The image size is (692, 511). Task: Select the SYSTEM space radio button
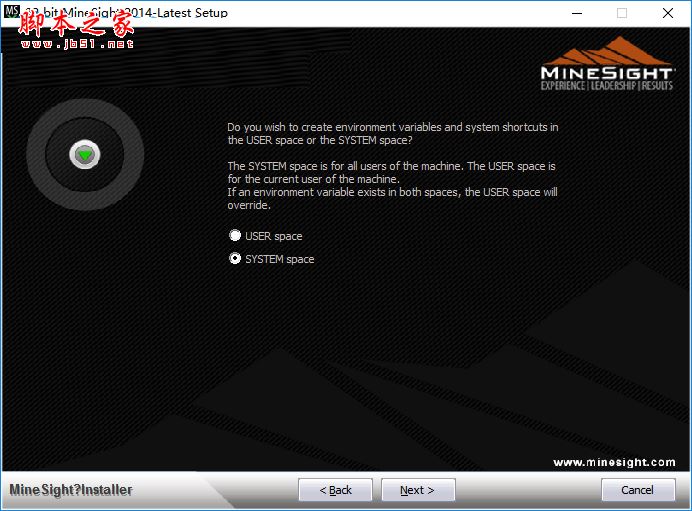(235, 259)
